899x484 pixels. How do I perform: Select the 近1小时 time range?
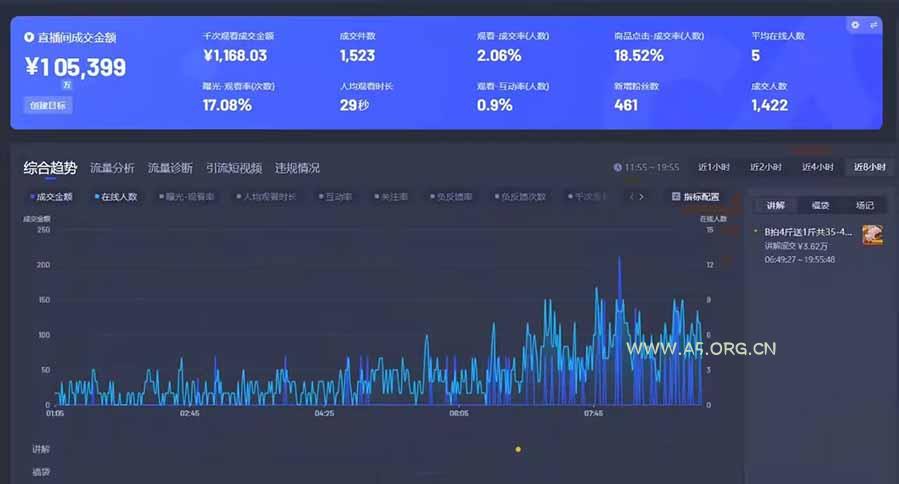pos(713,167)
